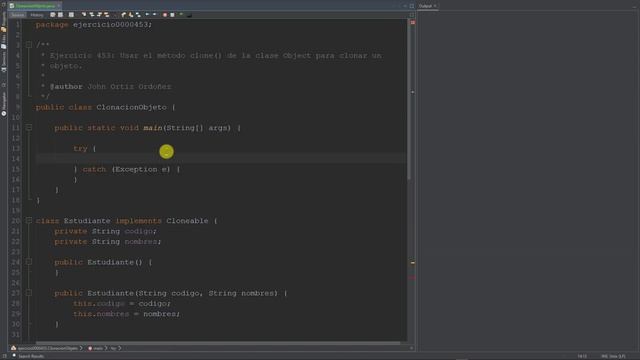Collapse the main method fold on line 11
This screenshot has width=640, height=360.
tap(29, 128)
